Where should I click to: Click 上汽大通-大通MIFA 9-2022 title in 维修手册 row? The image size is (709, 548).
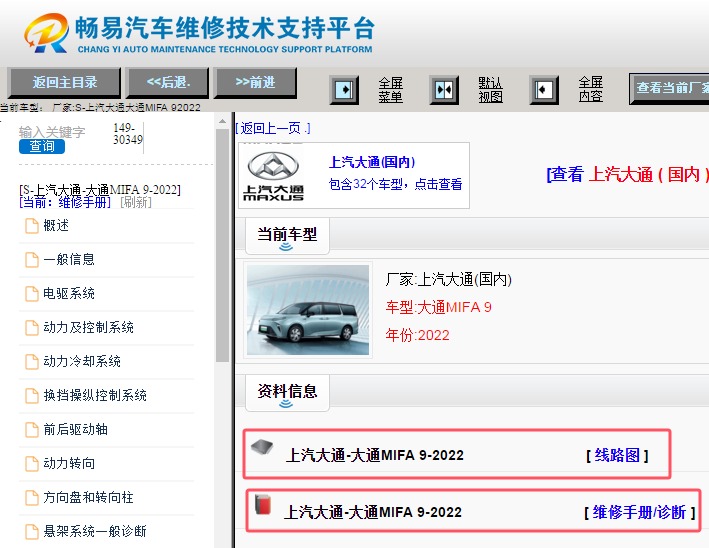pyautogui.click(x=373, y=512)
